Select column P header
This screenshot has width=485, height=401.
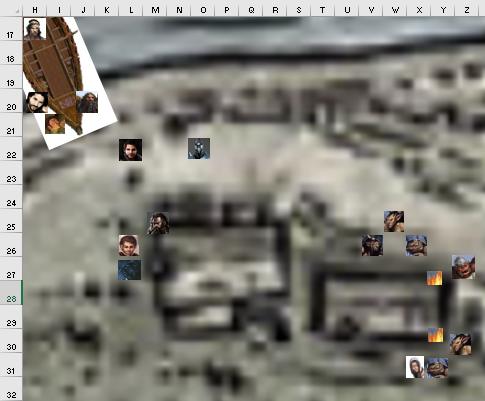click(227, 10)
